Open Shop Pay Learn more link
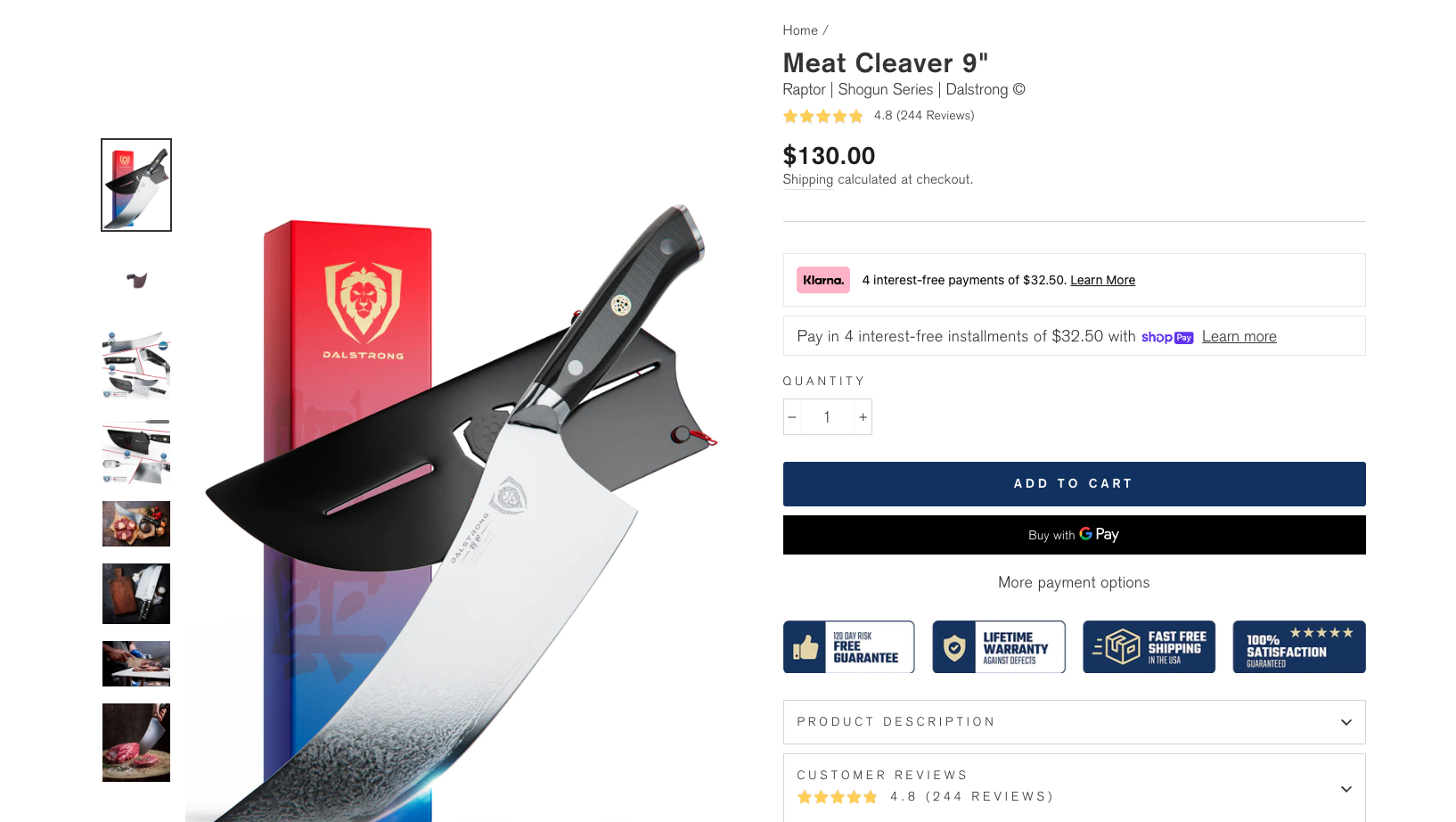The height and width of the screenshot is (822, 1456). (1239, 336)
